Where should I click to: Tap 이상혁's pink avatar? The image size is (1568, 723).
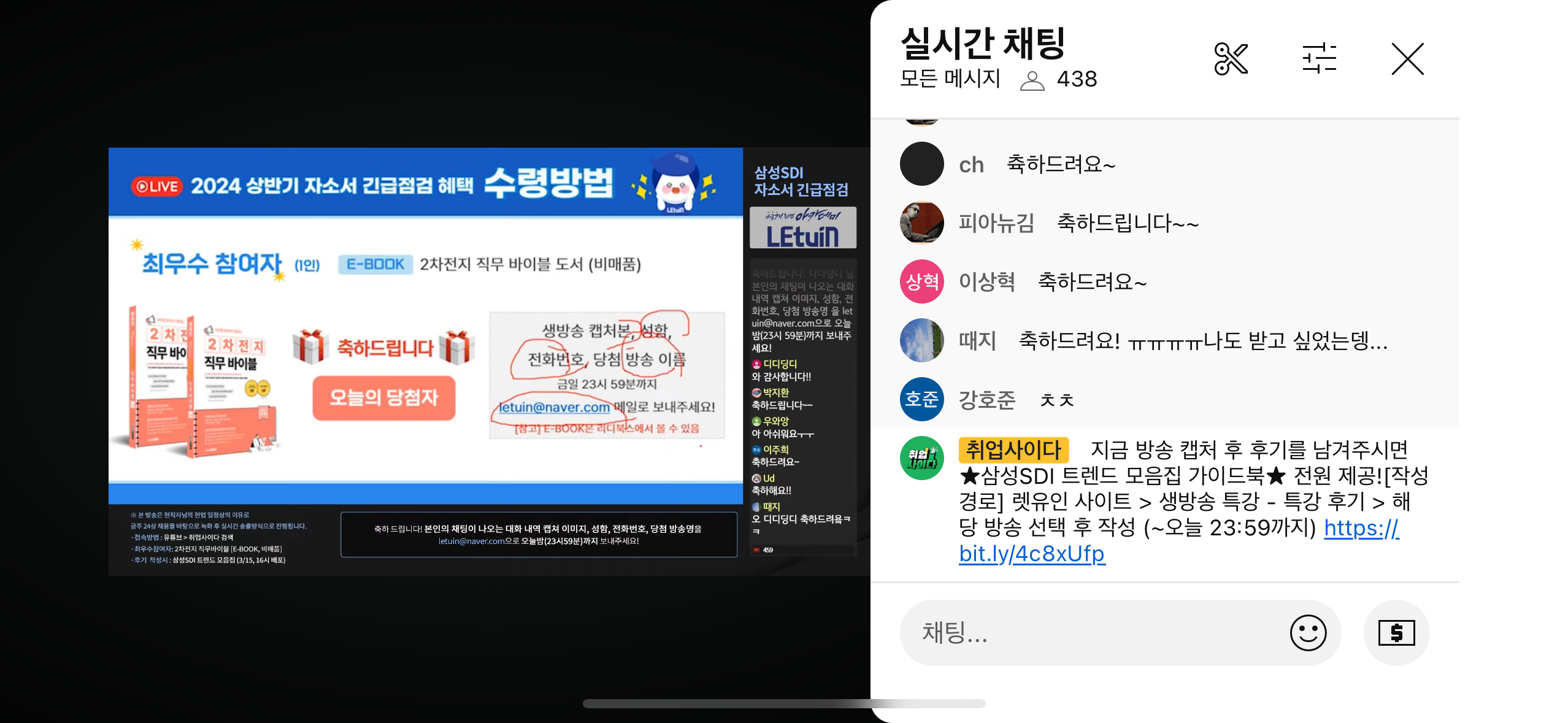pyautogui.click(x=921, y=281)
